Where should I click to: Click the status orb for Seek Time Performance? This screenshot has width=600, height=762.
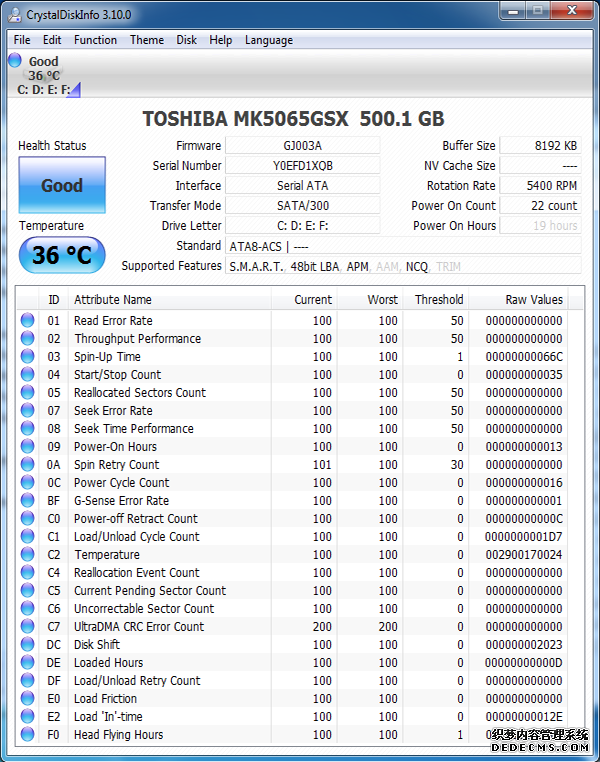pos(28,428)
